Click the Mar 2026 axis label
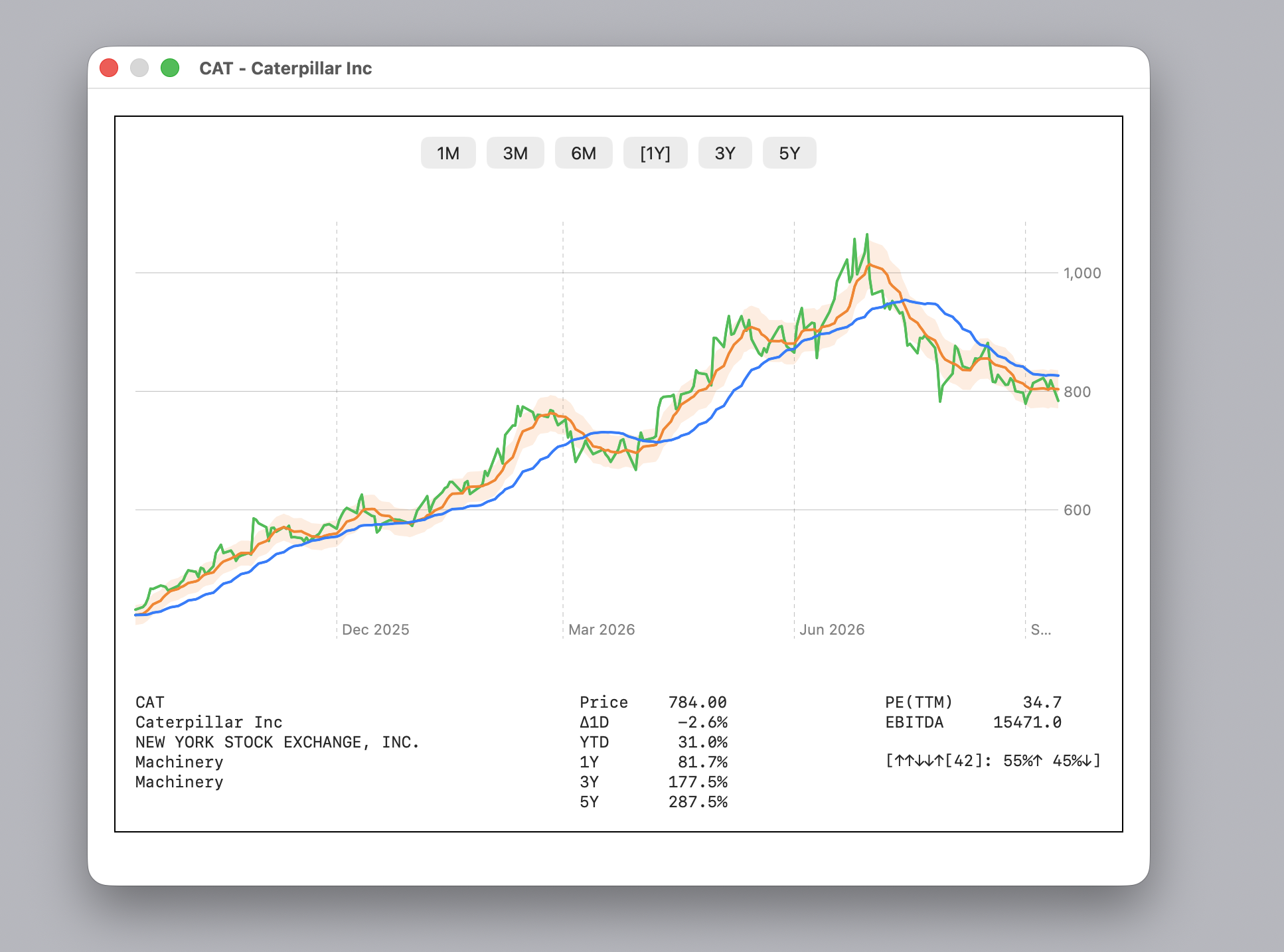 pyautogui.click(x=602, y=629)
